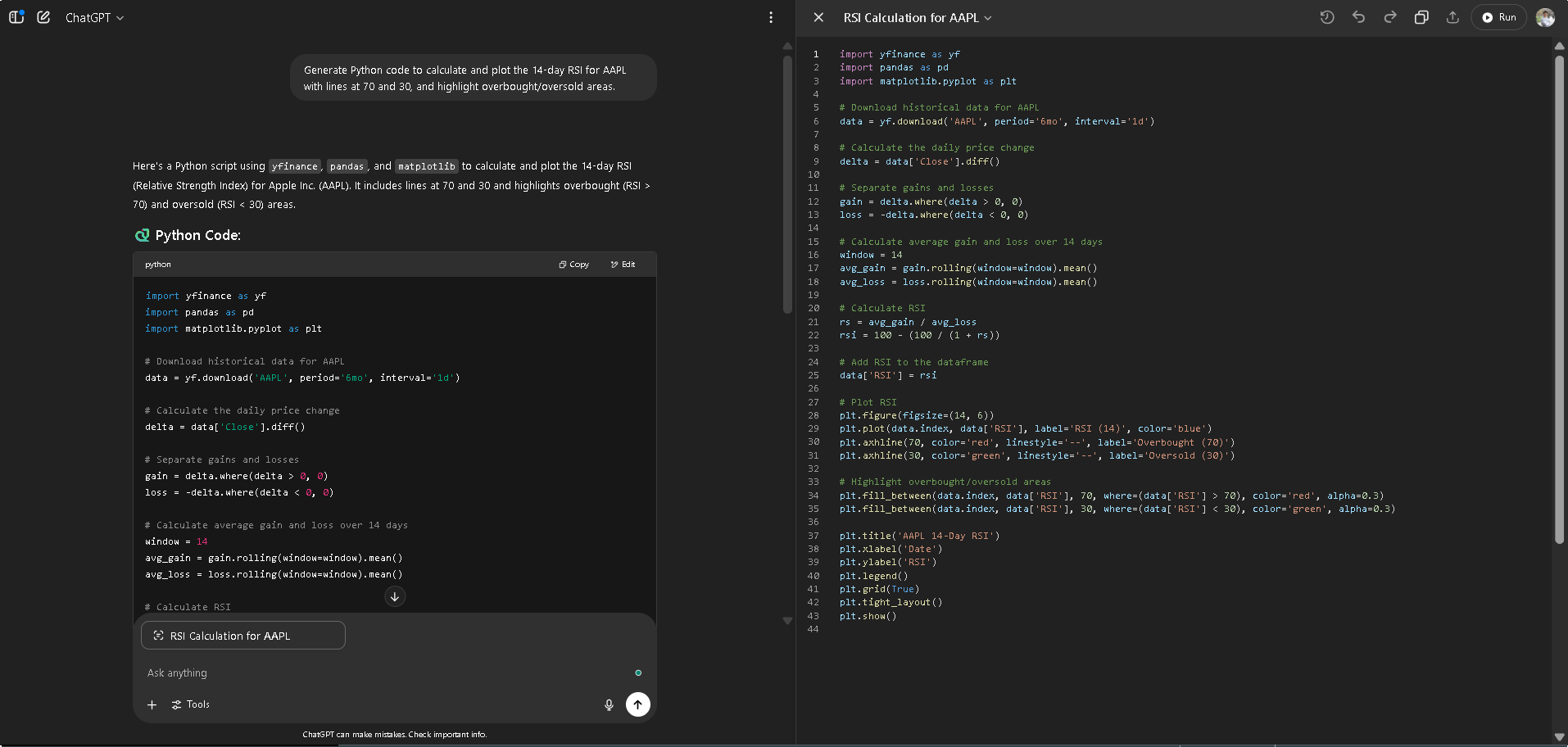Start voice dictation with the microphone icon
The width and height of the screenshot is (1568, 747).
tap(609, 704)
